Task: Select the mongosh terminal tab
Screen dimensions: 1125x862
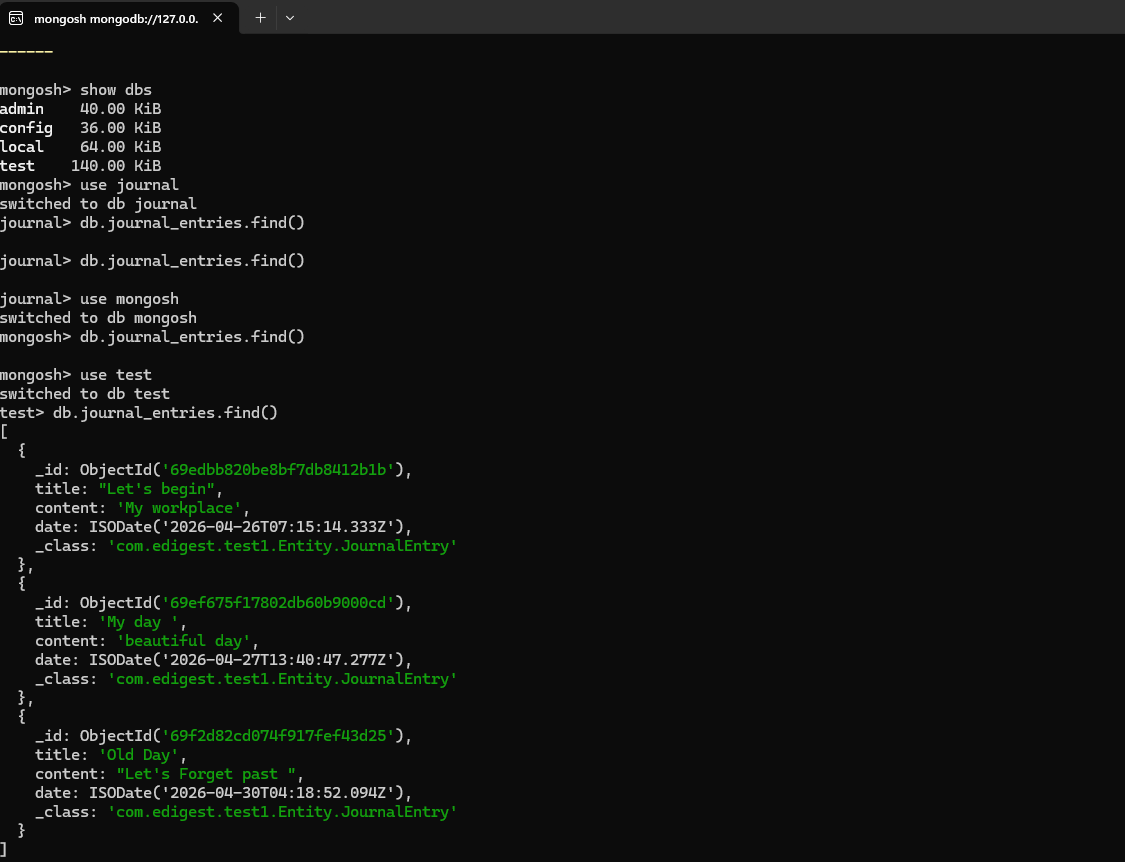Action: click(119, 18)
